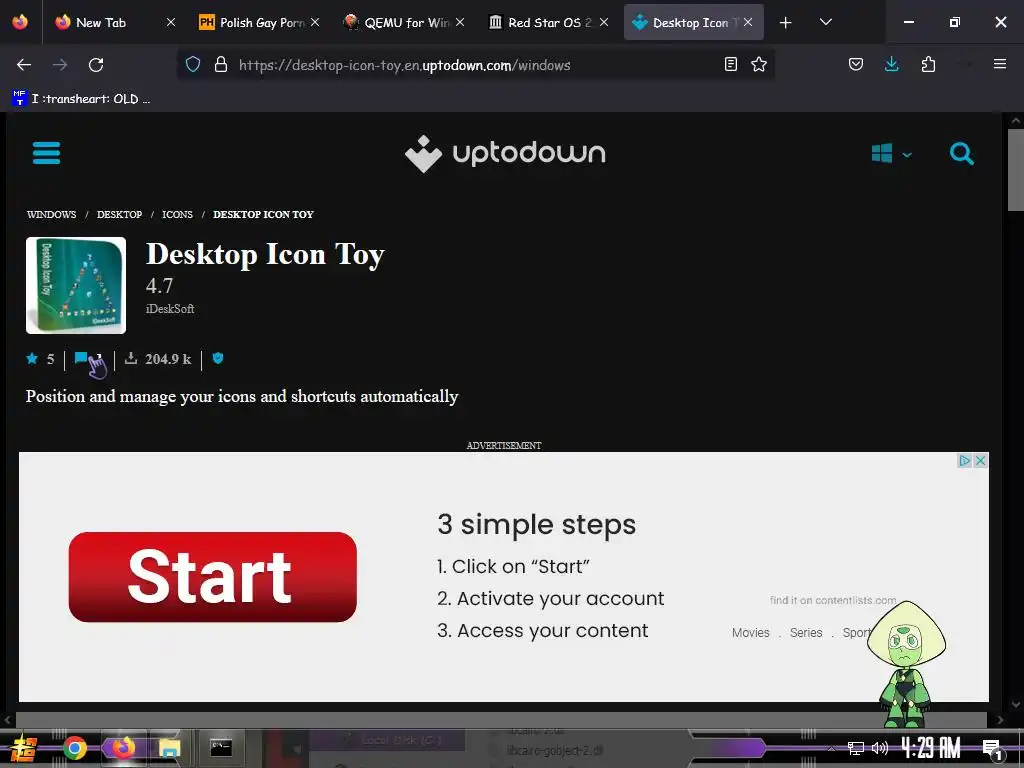The height and width of the screenshot is (768, 1024).
Task: Click the DESKTOP breadcrumb link
Action: pyautogui.click(x=120, y=214)
